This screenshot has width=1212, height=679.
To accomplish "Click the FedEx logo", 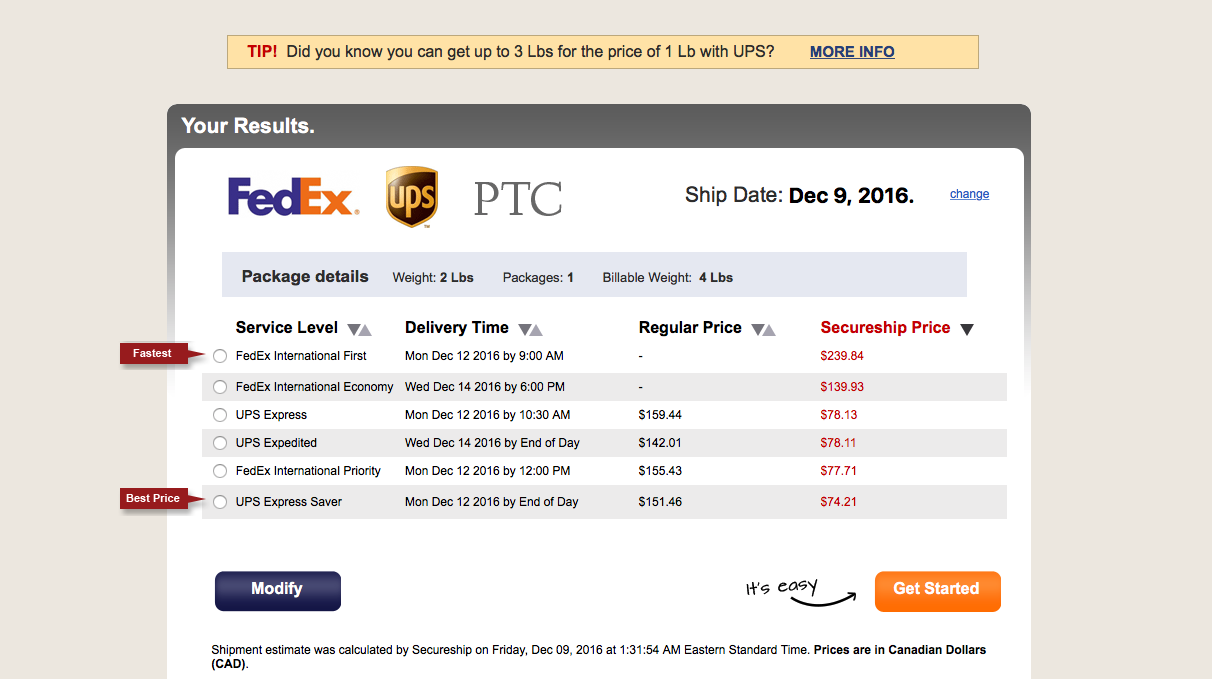I will 292,197.
